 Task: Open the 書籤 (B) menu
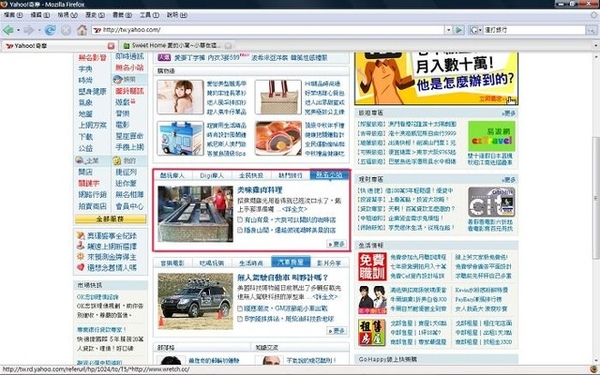coord(122,15)
